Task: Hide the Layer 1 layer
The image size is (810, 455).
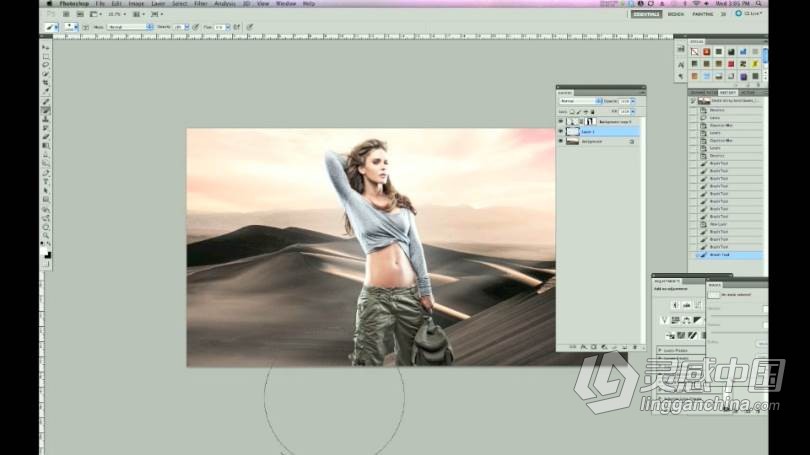Action: point(561,132)
